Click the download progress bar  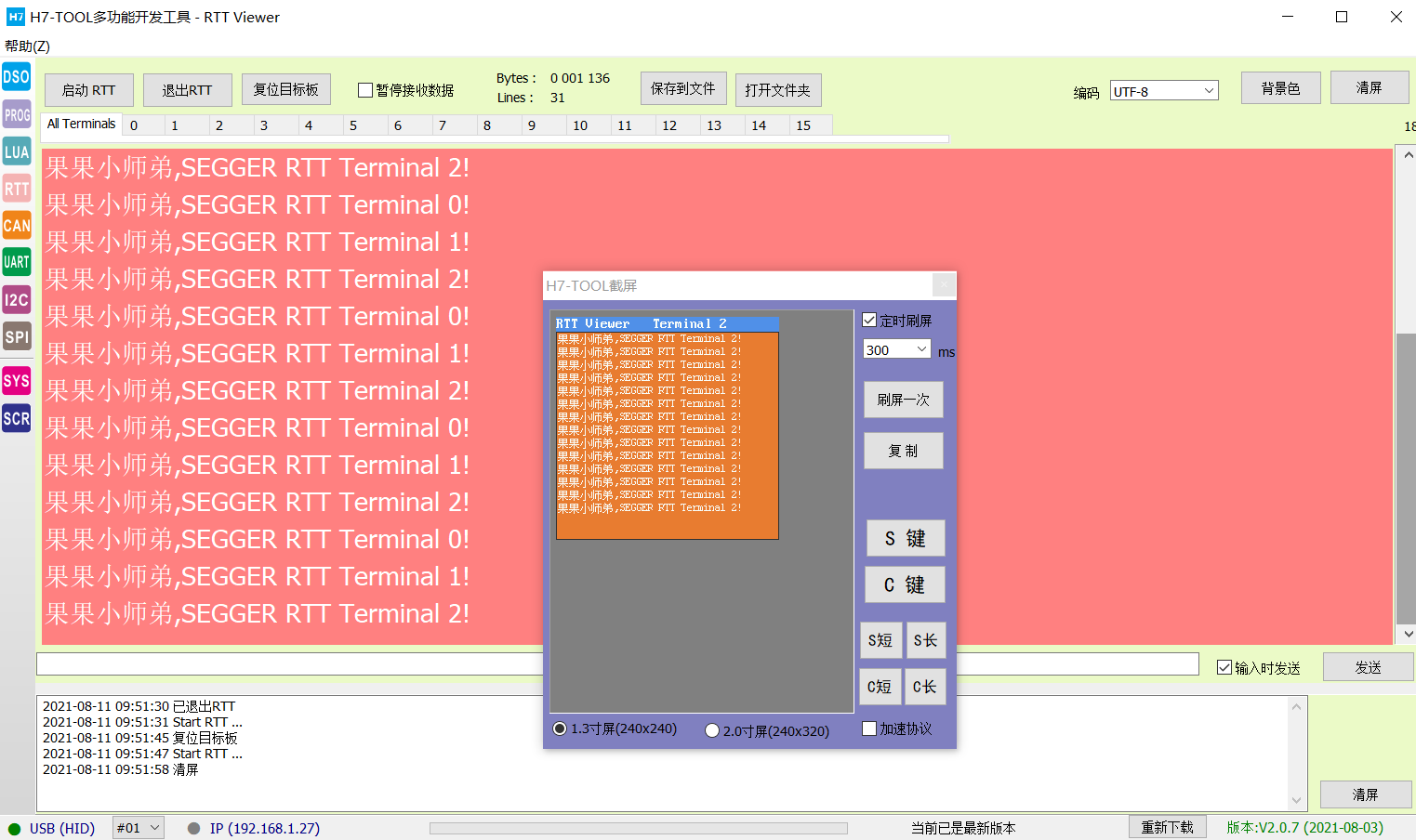point(639,828)
